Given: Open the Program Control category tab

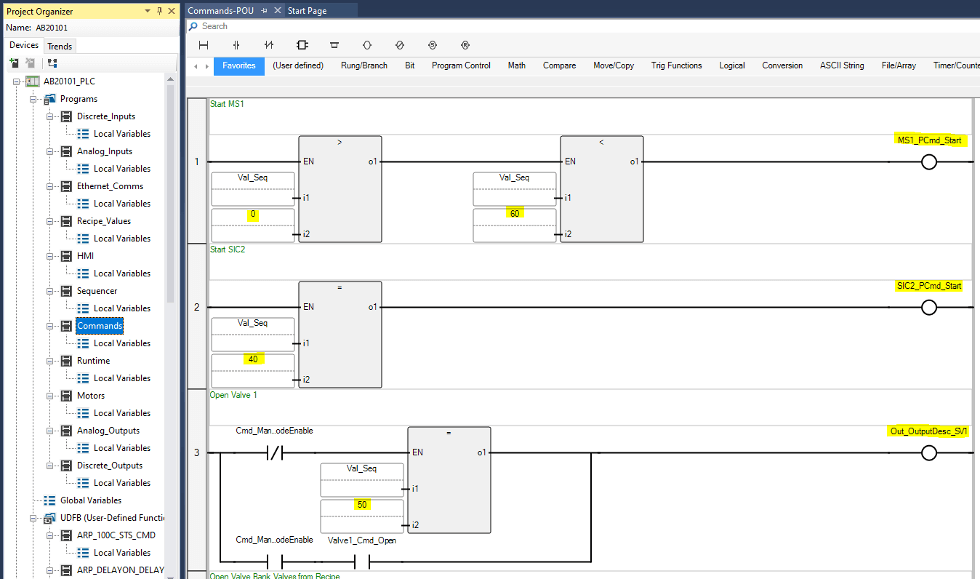Looking at the screenshot, I should pyautogui.click(x=461, y=66).
